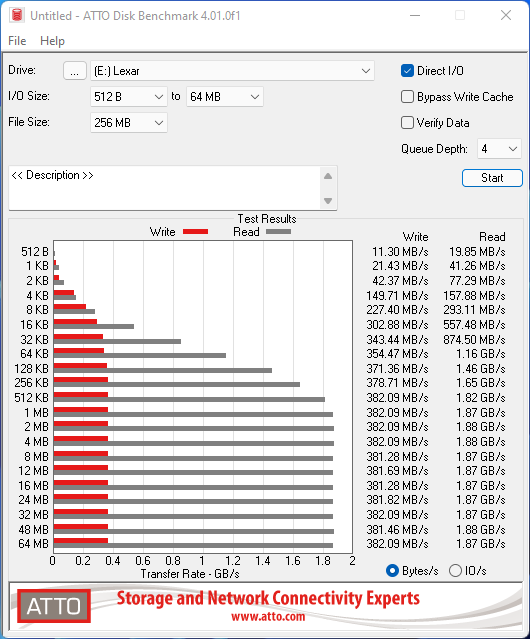
Task: Click the ATTO logo in the banner
Action: [x=54, y=606]
